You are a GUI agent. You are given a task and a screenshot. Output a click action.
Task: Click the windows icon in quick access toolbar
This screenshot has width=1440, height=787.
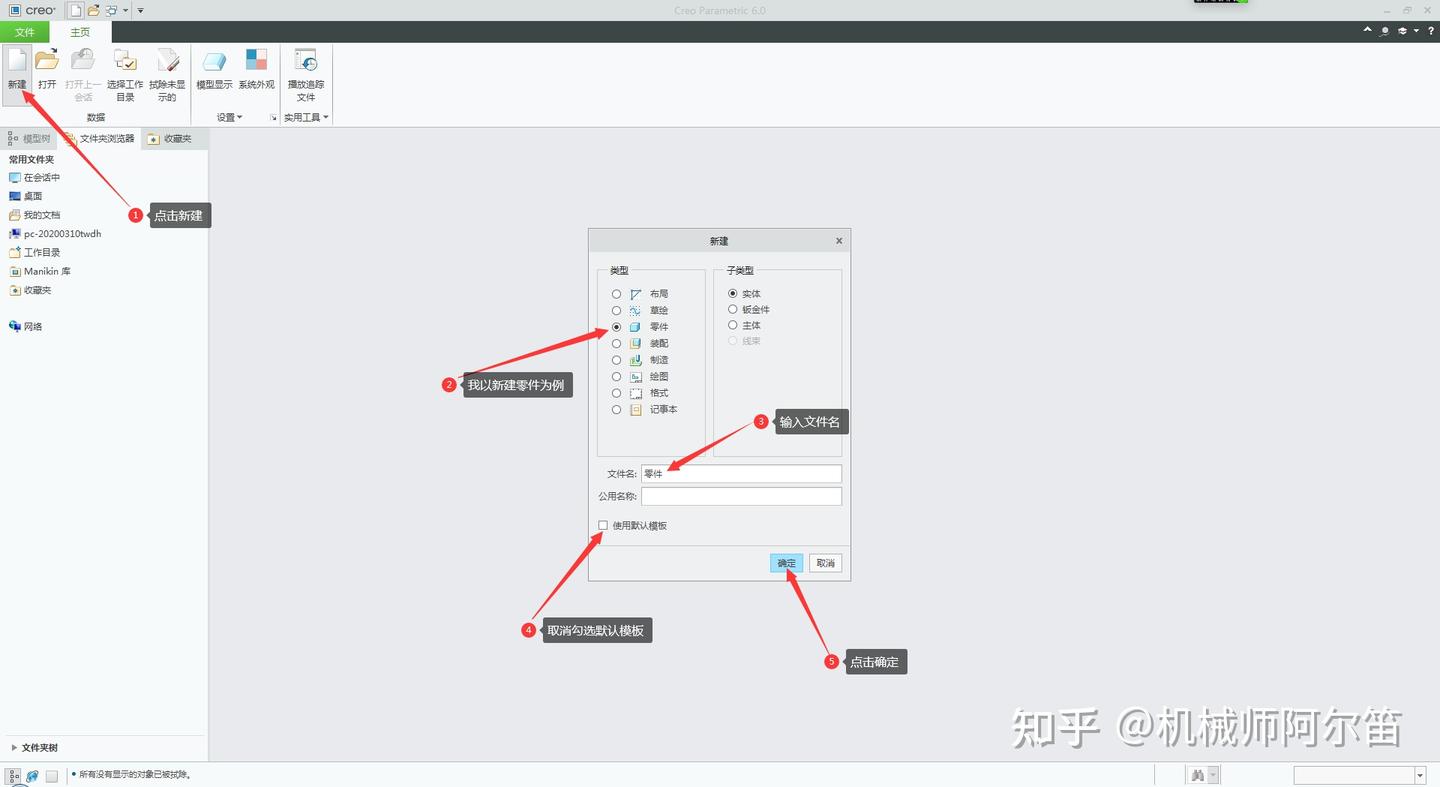[x=111, y=10]
